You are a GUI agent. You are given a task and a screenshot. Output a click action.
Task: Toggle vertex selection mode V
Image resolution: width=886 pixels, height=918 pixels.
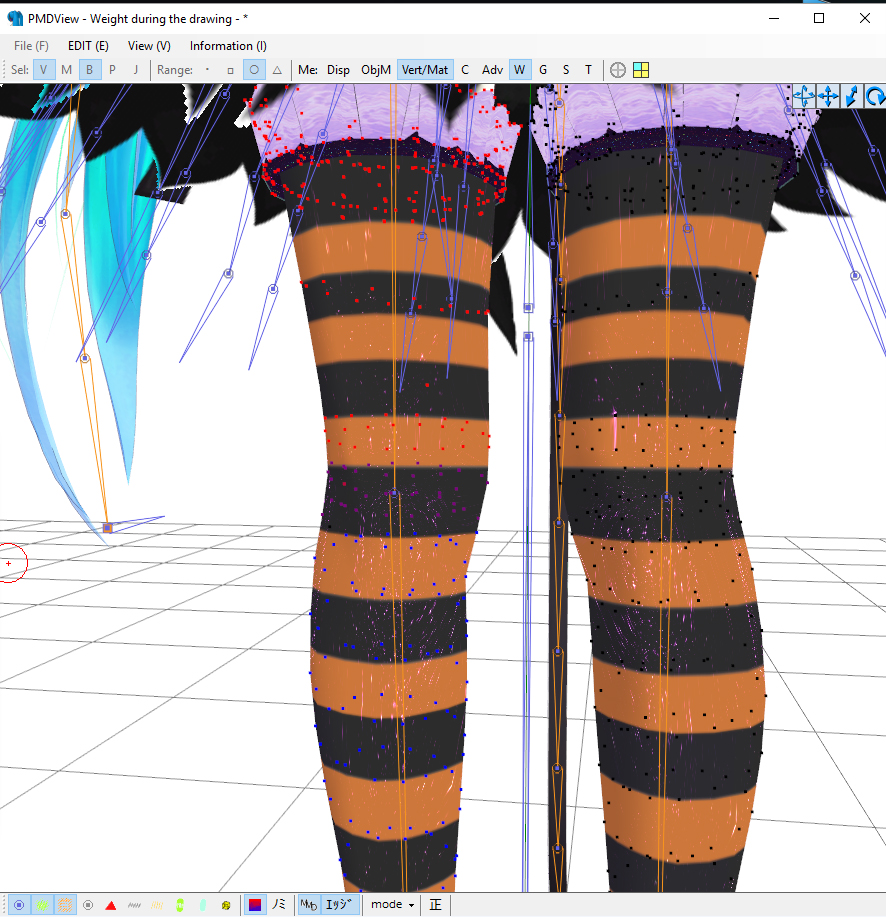pyautogui.click(x=43, y=69)
